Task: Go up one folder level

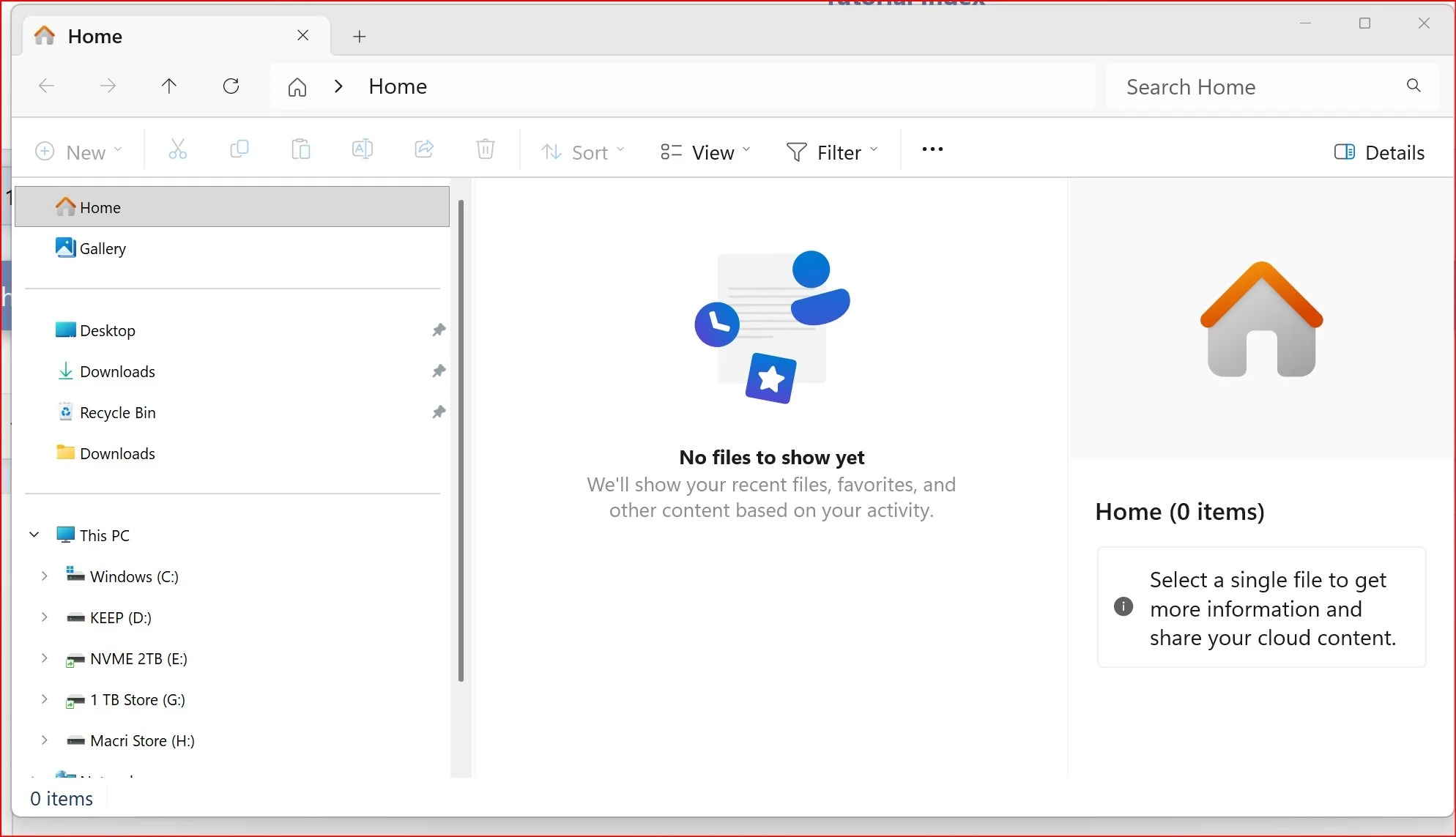Action: (169, 86)
